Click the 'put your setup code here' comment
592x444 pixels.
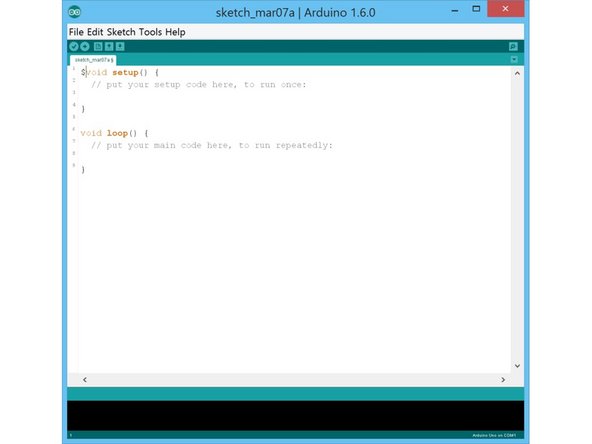pos(198,85)
